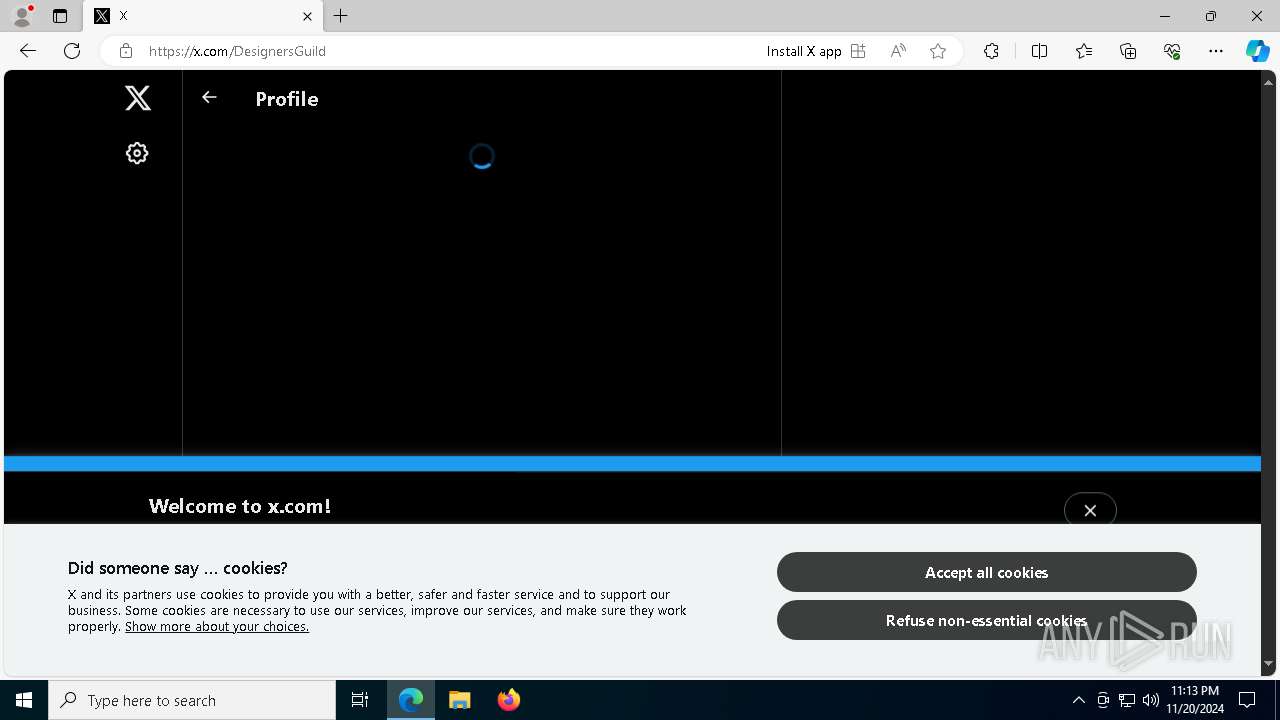This screenshot has width=1280, height=720.
Task: Open volume control in the tray
Action: [1151, 700]
